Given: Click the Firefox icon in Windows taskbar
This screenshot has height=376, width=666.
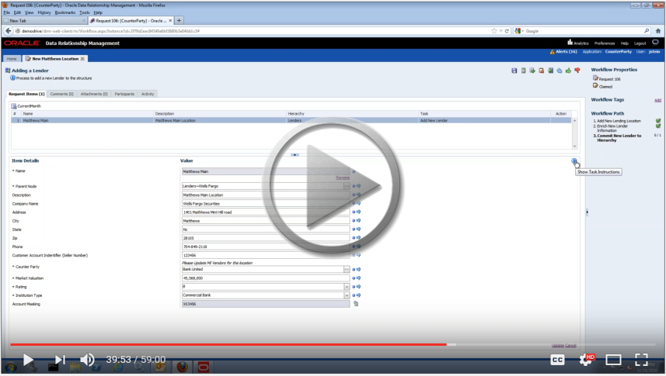Looking at the screenshot, I should (182, 367).
